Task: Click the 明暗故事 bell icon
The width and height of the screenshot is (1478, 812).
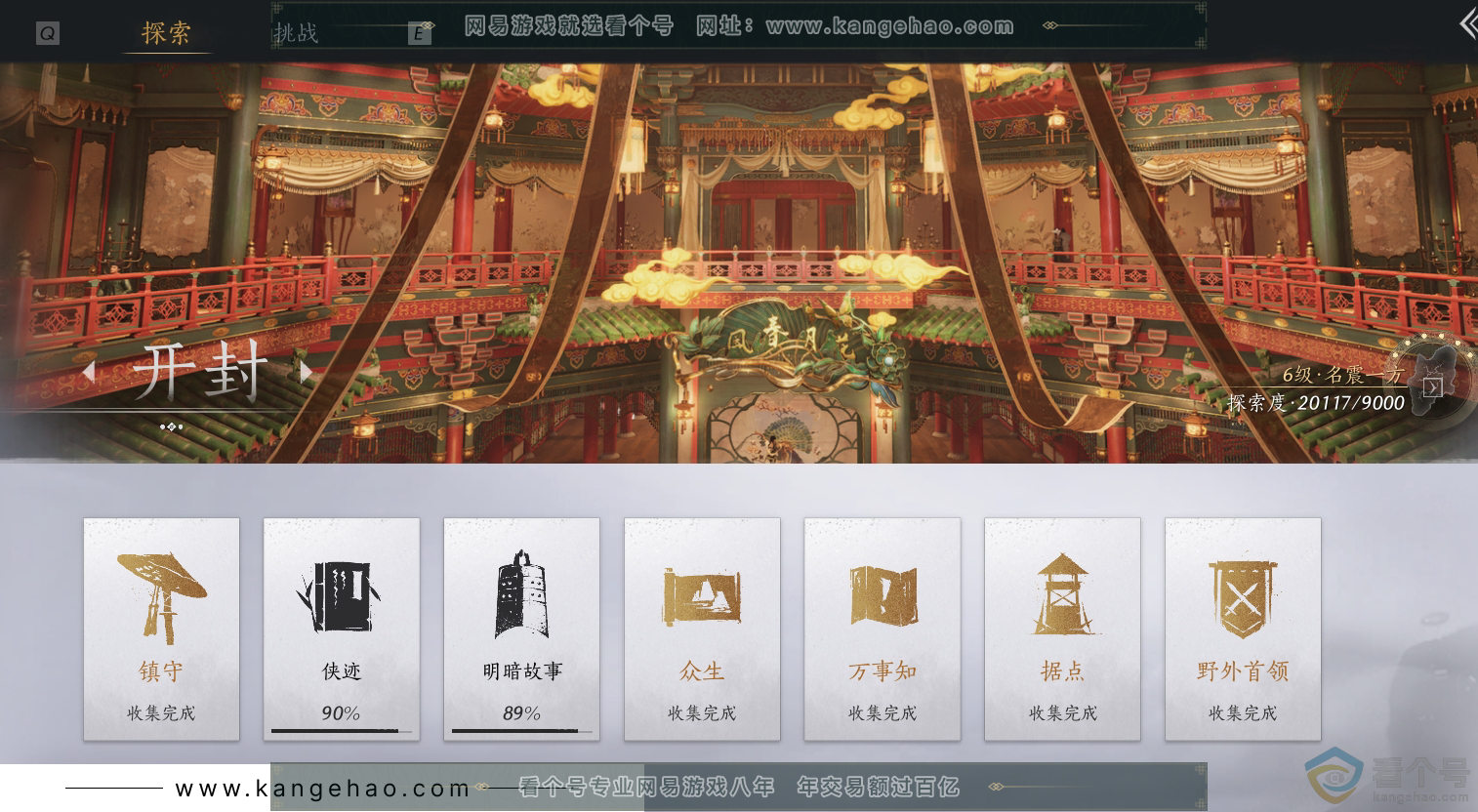Action: [x=520, y=593]
